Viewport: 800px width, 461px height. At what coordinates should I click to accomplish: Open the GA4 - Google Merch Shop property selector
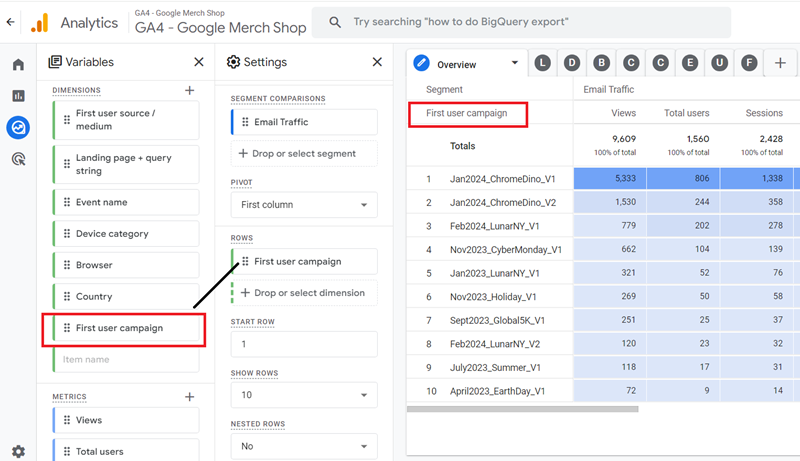point(220,22)
